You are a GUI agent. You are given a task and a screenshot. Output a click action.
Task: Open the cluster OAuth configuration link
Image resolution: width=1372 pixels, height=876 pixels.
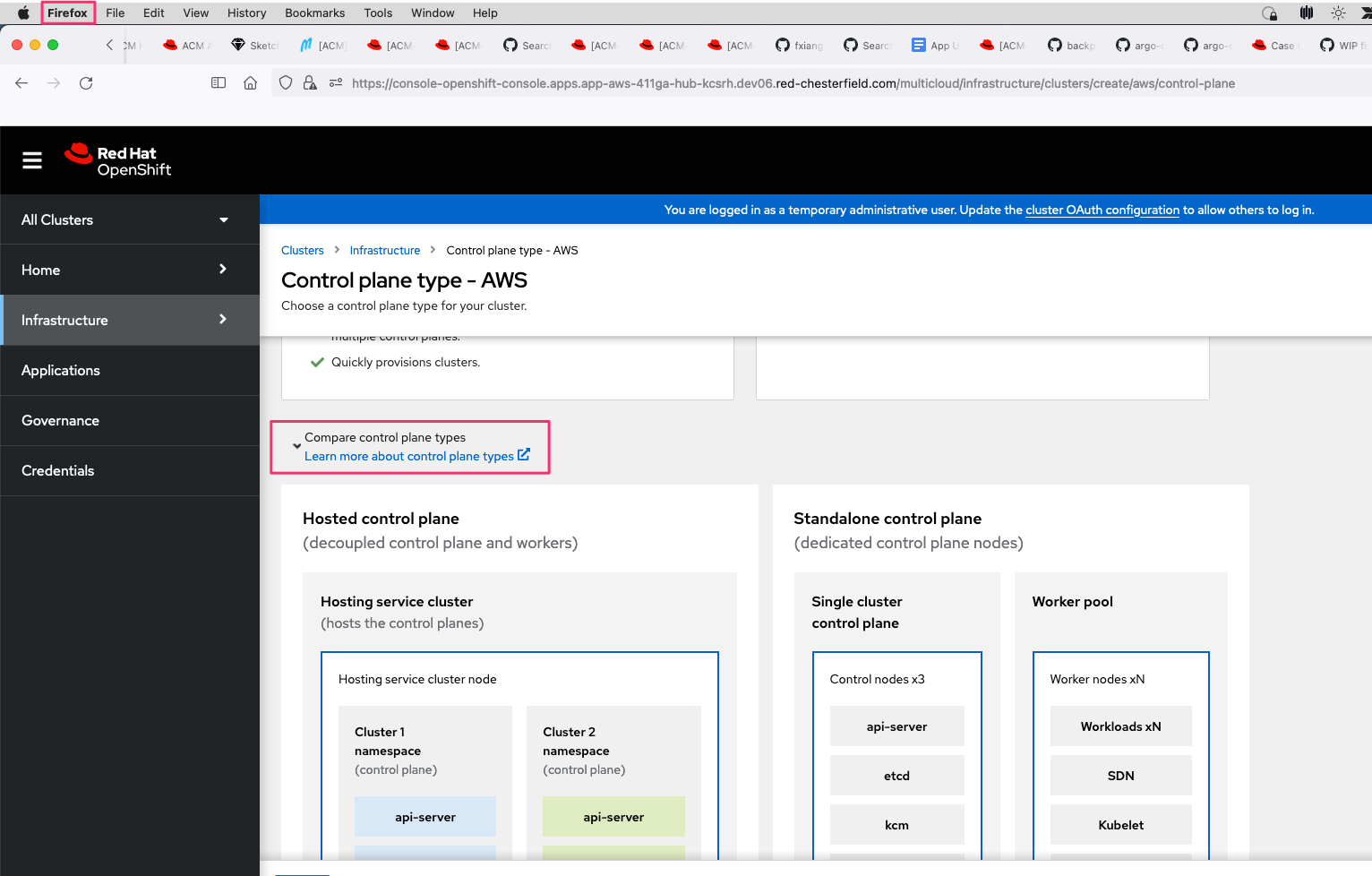click(x=1102, y=210)
